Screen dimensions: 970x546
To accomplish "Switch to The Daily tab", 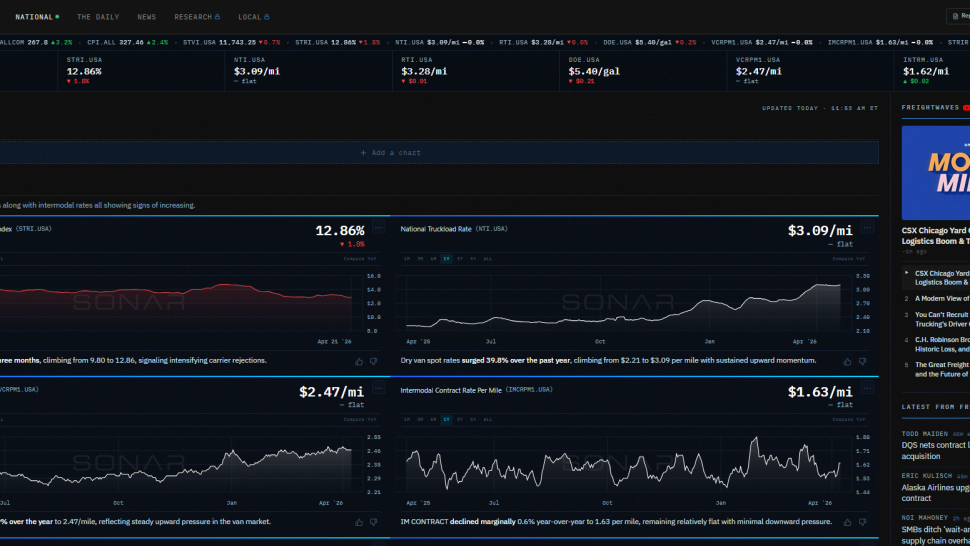I will (98, 17).
